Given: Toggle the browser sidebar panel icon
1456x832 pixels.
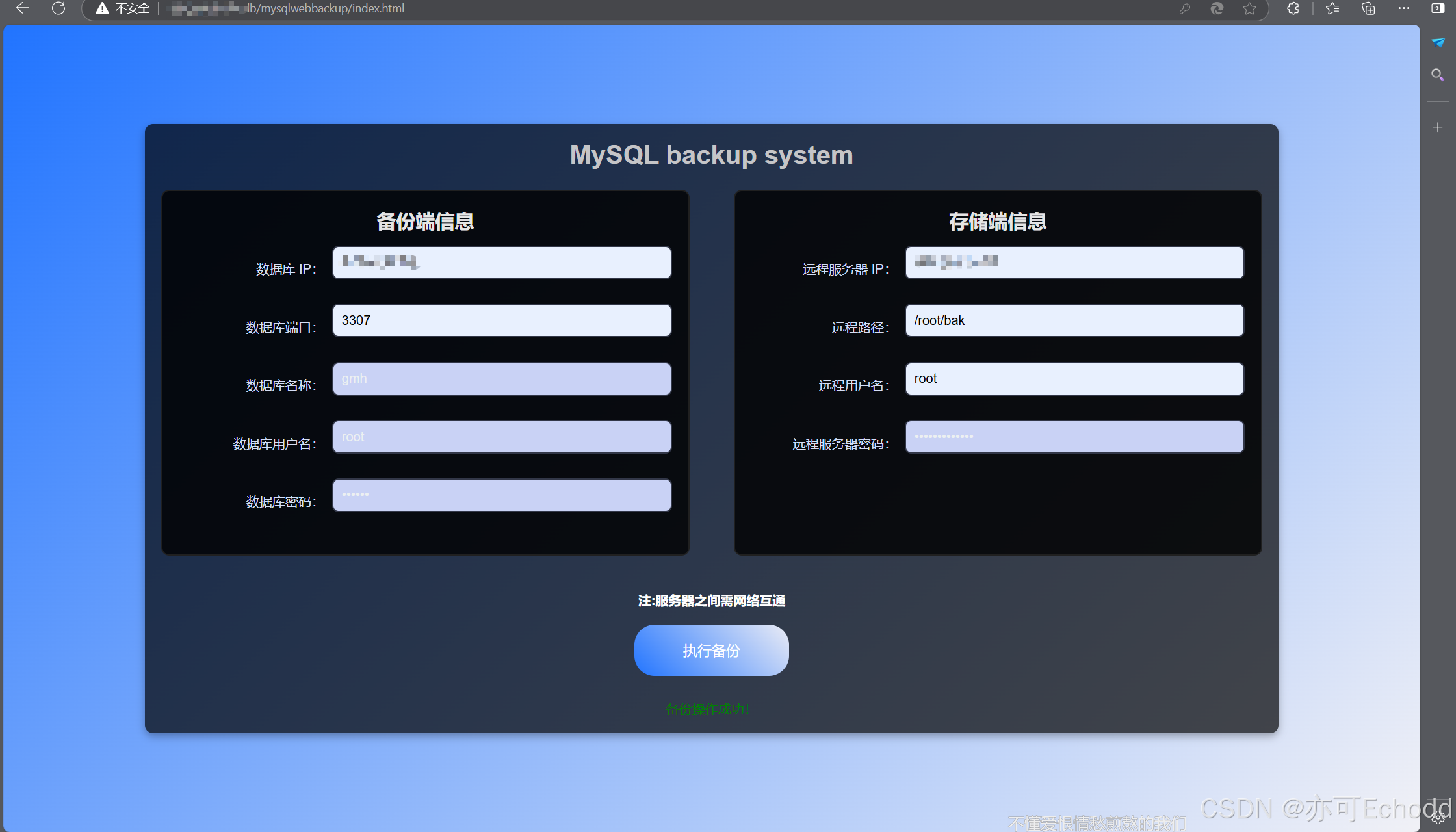Looking at the screenshot, I should click(1438, 8).
